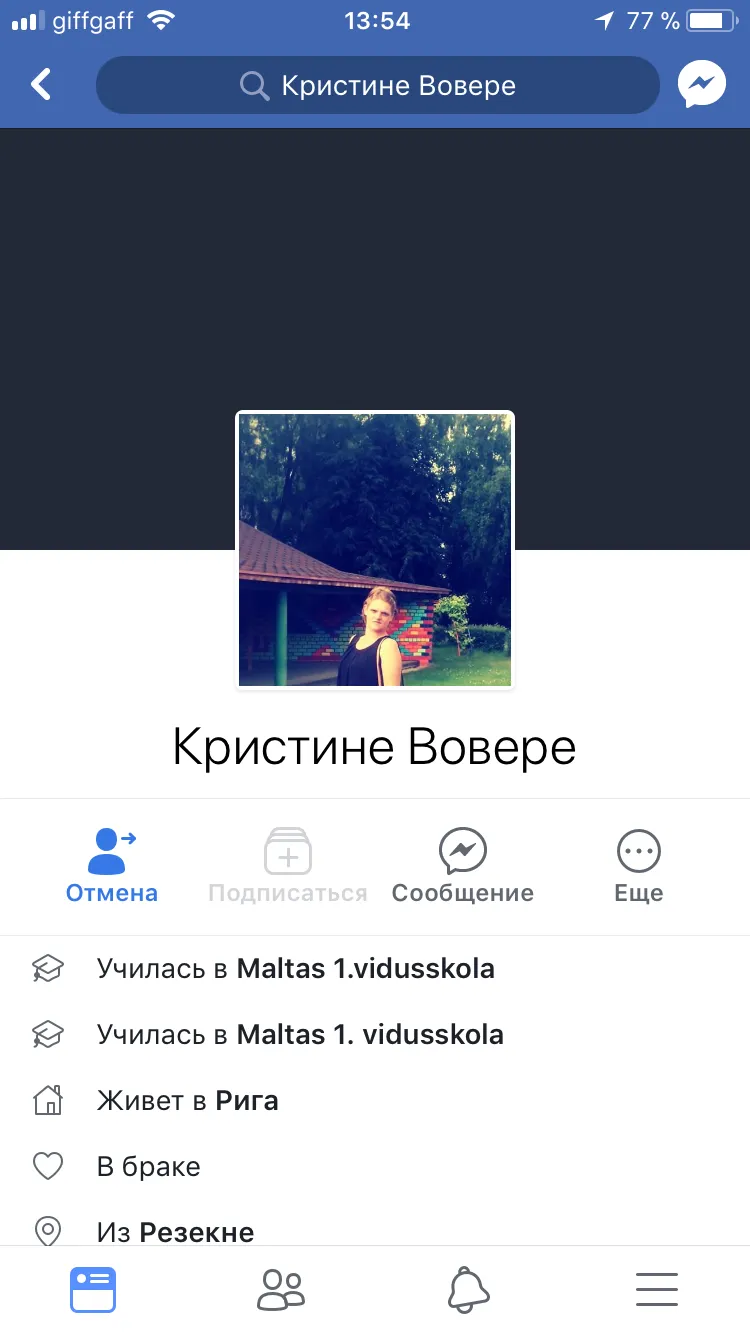Cancel friend request via Отмена icon

pyautogui.click(x=111, y=852)
